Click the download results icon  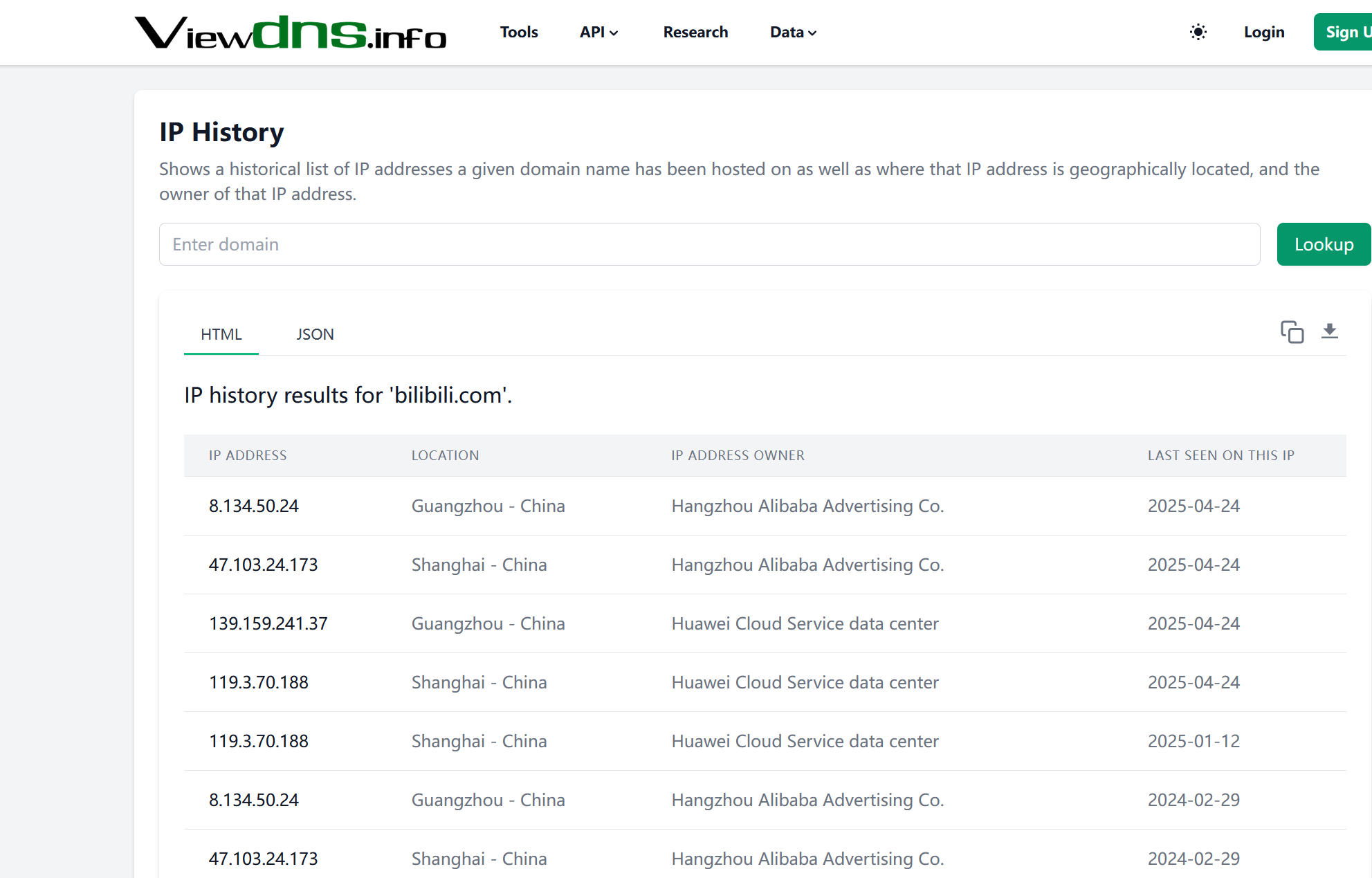1329,331
